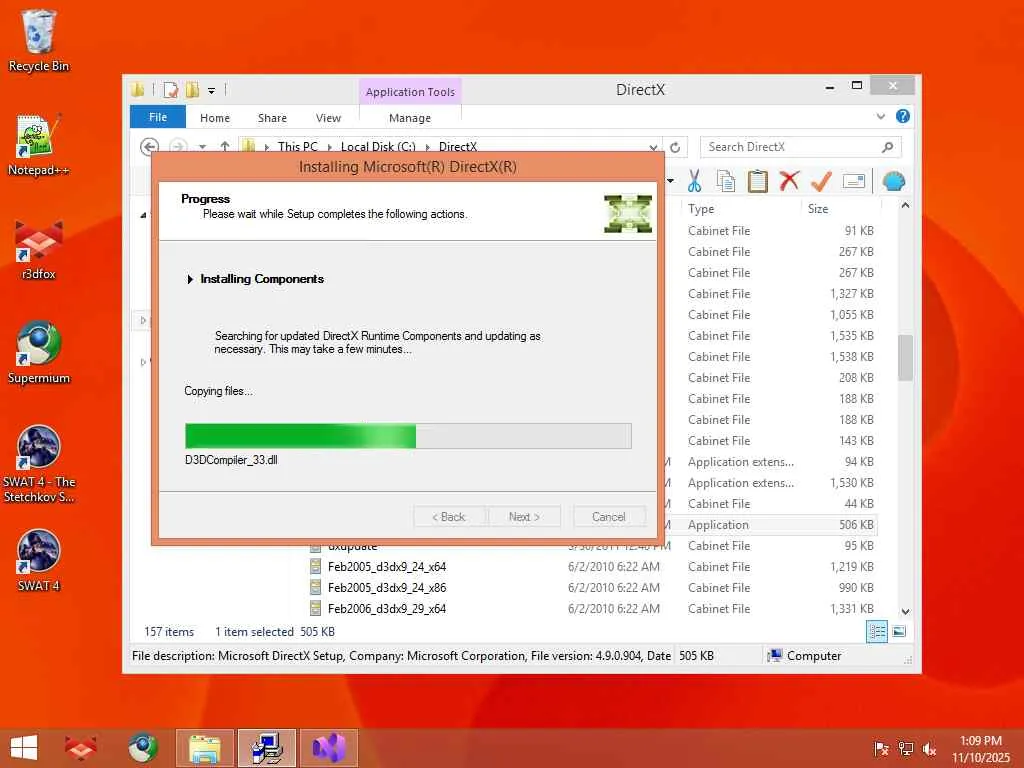
Task: Open the Home ribbon tab
Action: coord(215,118)
